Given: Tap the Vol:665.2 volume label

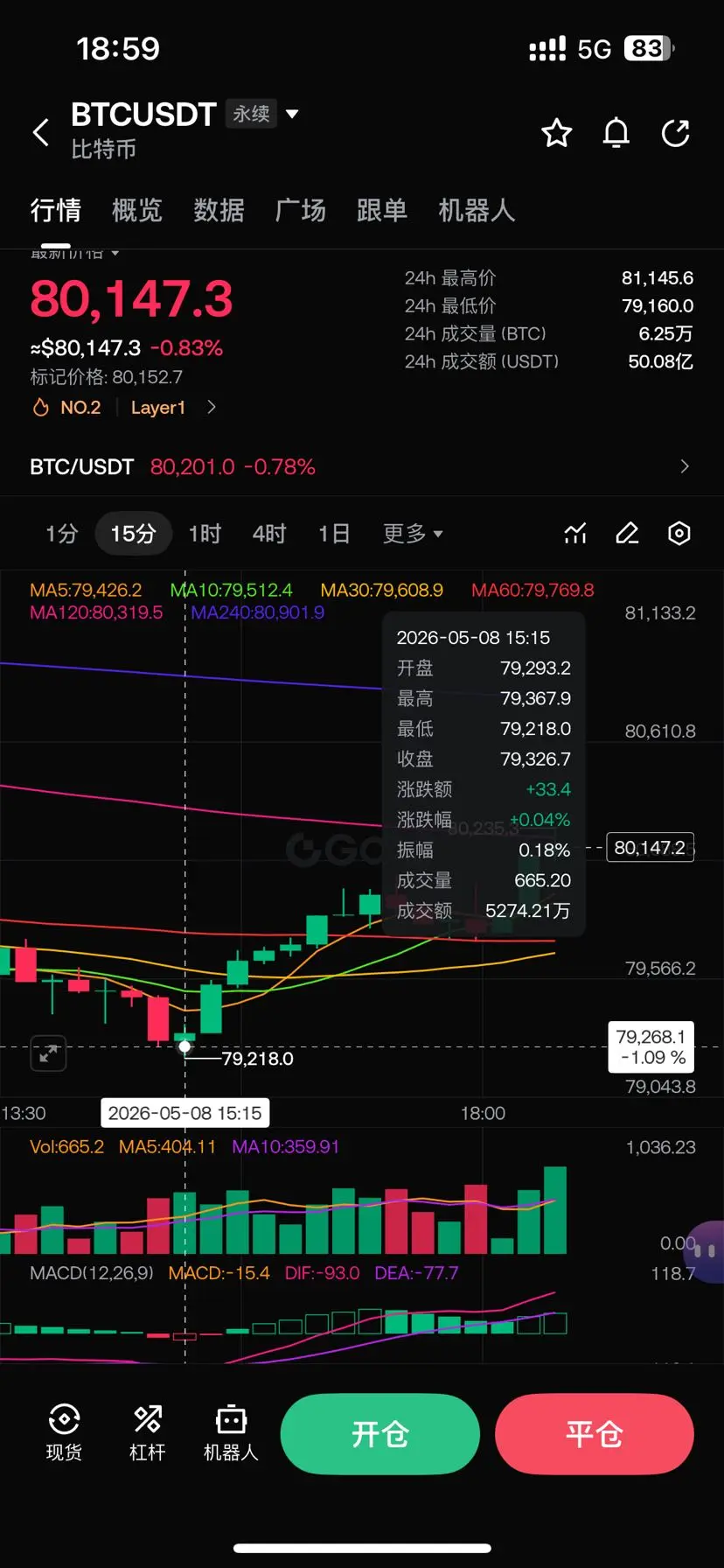Looking at the screenshot, I should coord(66,1146).
